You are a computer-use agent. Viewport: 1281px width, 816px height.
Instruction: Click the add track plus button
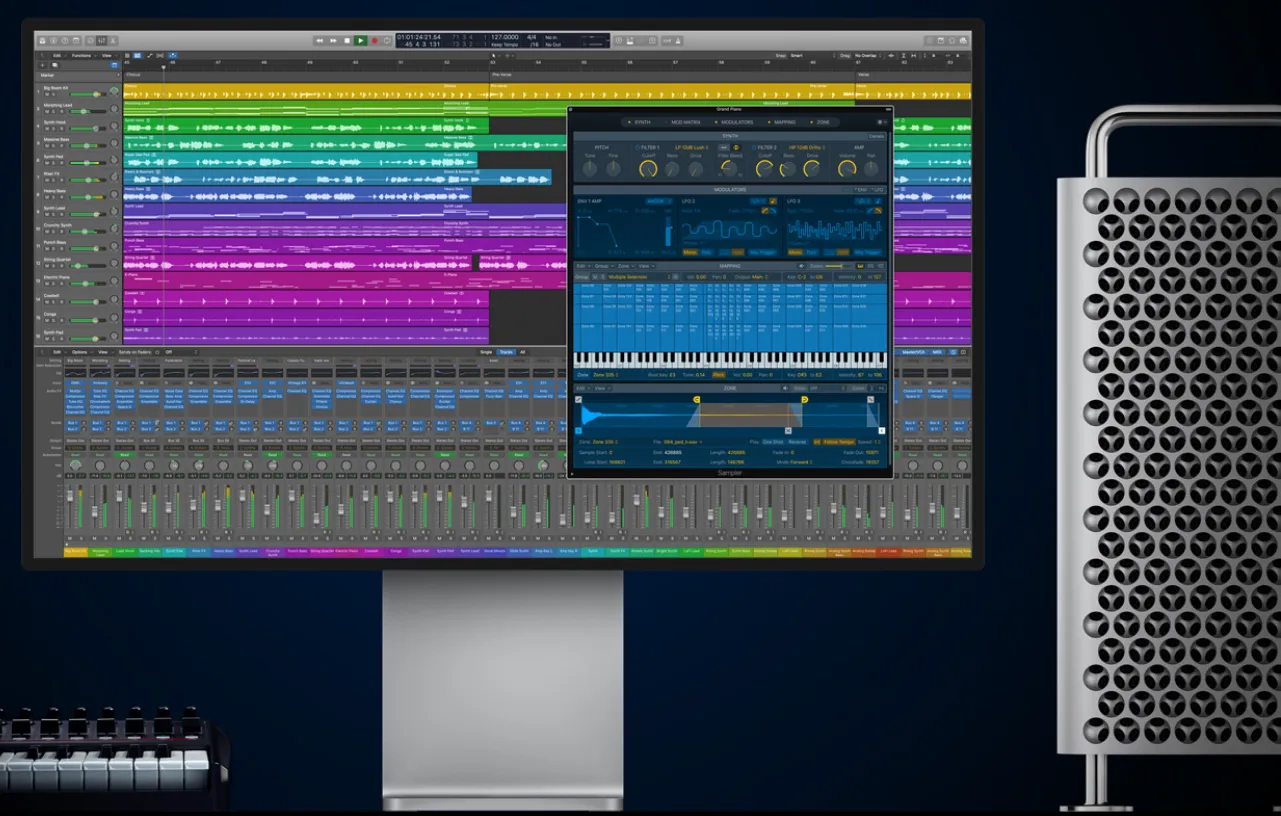tap(42, 66)
